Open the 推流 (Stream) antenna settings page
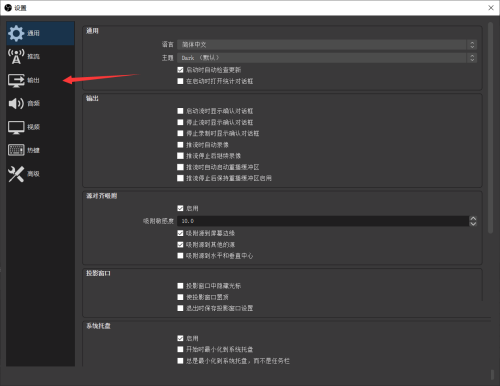The width and height of the screenshot is (500, 386). point(40,57)
